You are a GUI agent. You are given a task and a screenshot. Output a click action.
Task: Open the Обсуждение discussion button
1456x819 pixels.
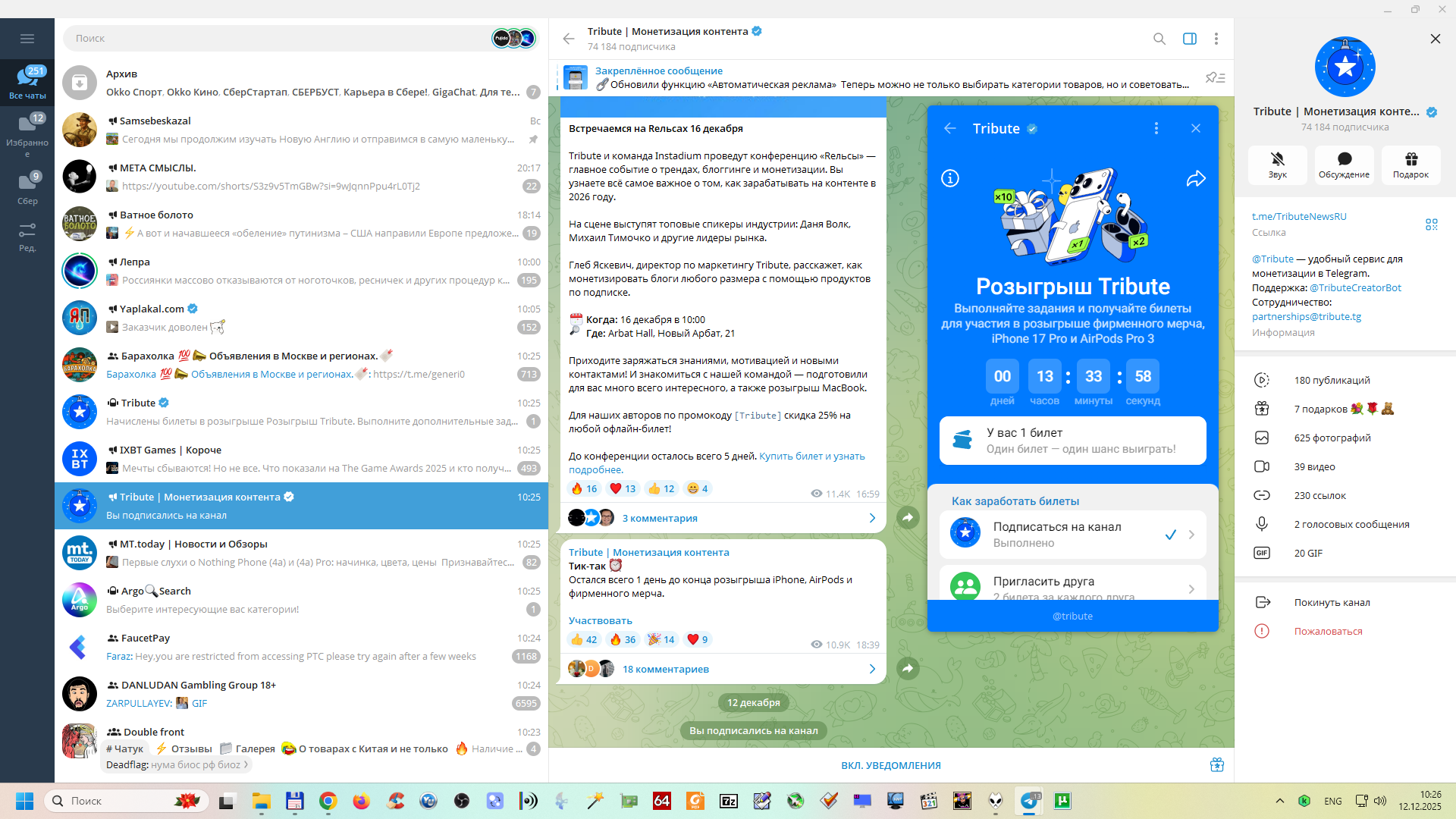pyautogui.click(x=1344, y=164)
